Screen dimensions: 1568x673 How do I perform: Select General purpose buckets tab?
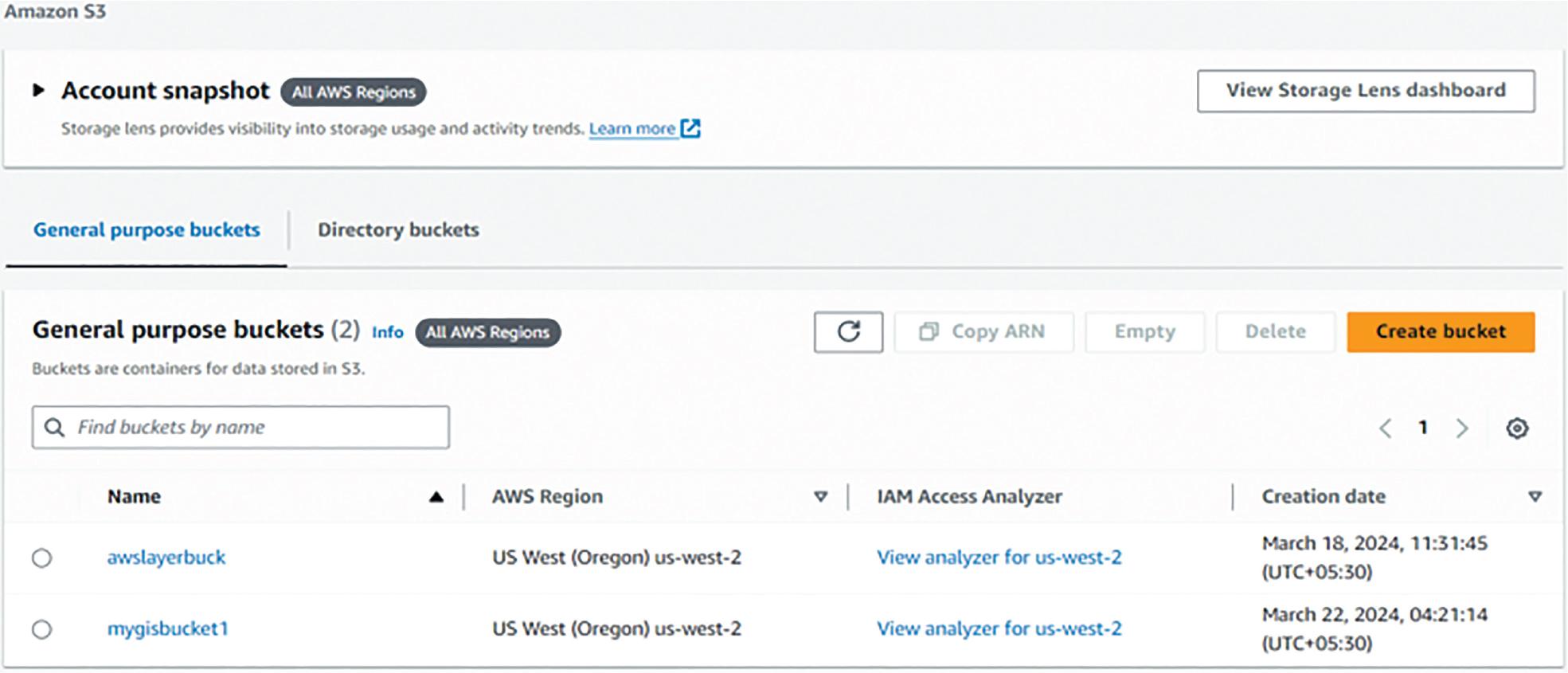[x=147, y=230]
